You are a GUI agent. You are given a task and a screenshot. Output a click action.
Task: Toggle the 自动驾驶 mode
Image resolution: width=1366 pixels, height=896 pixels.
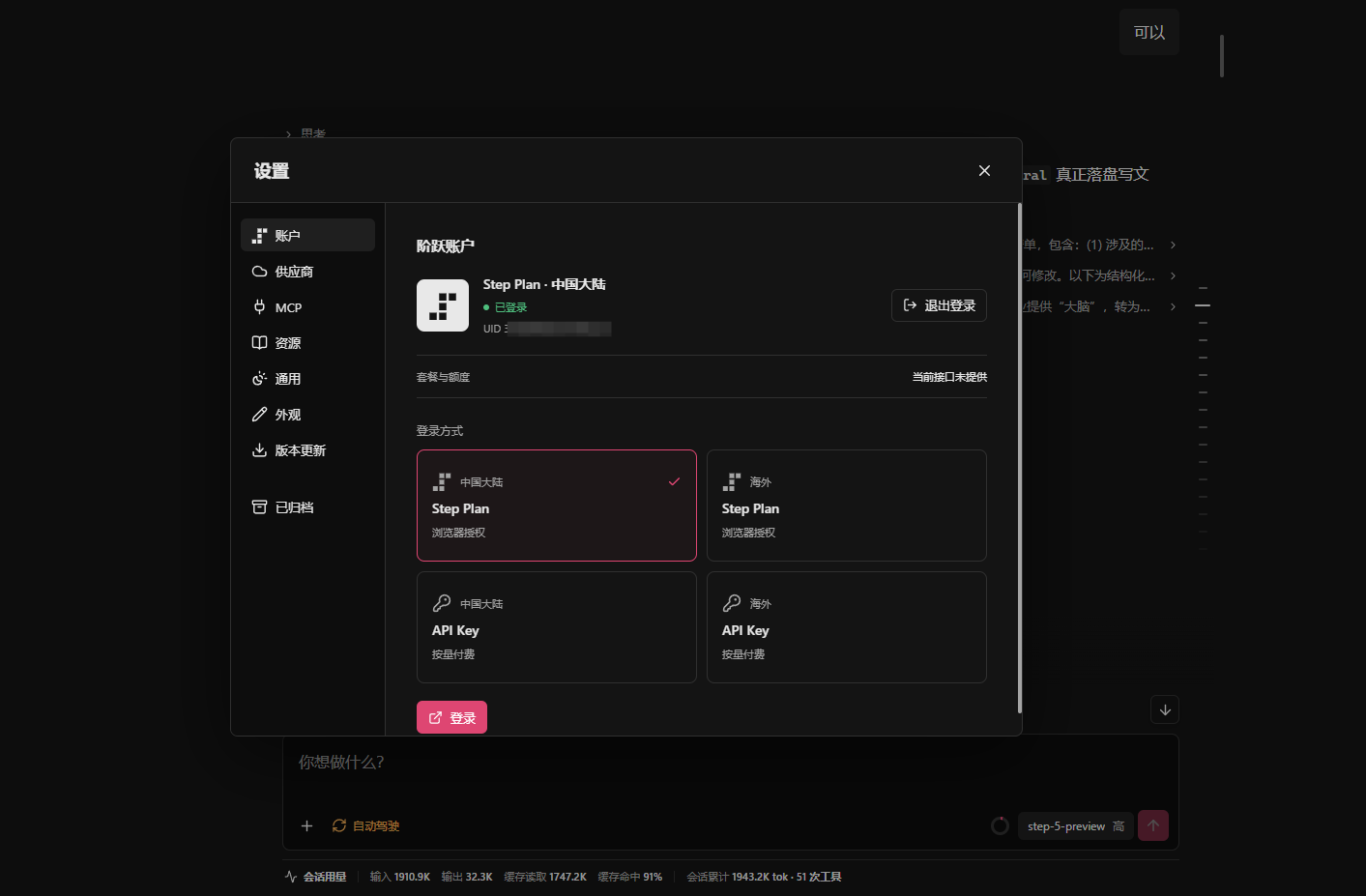point(365,825)
